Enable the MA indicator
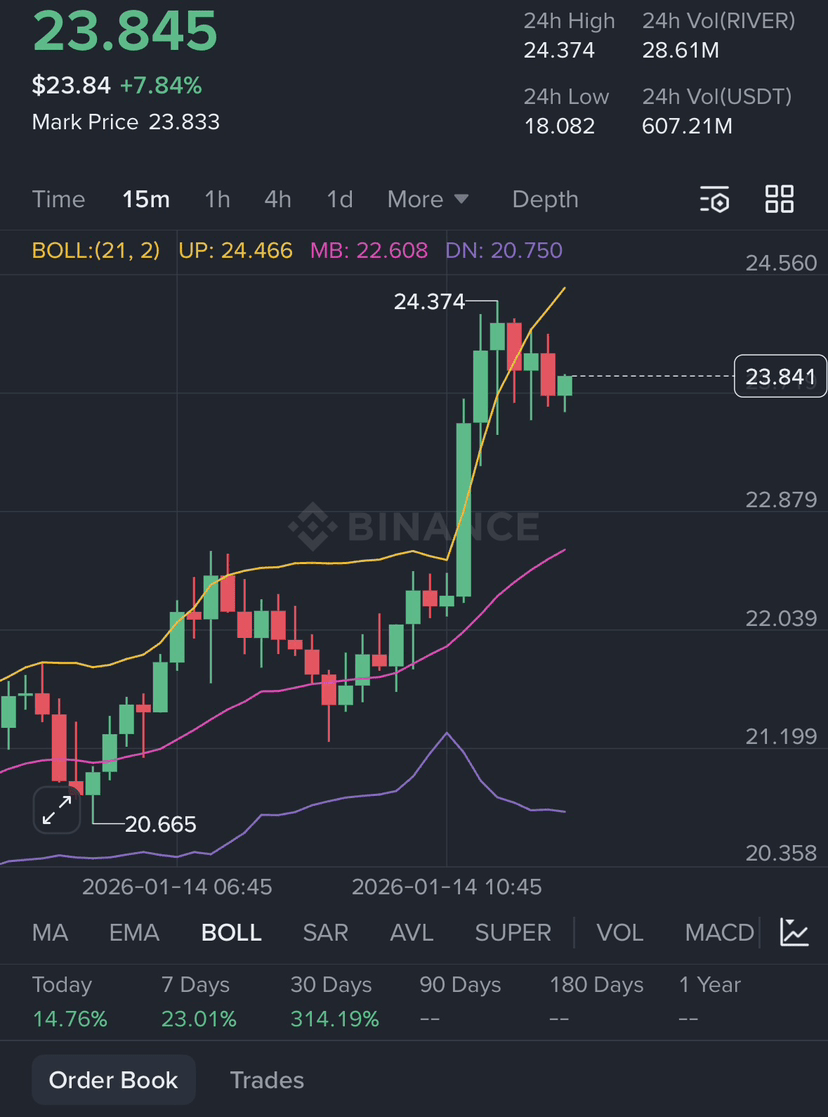The height and width of the screenshot is (1117, 828). [x=50, y=932]
